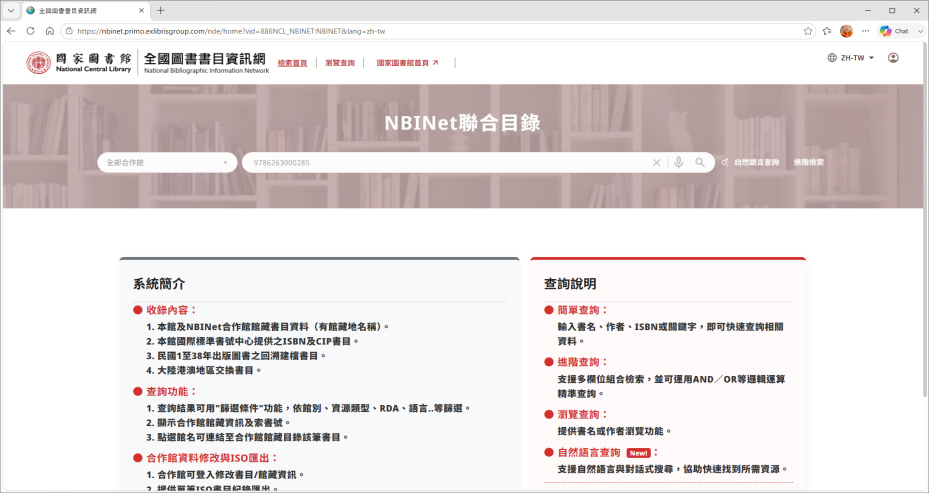Clear the search field with X icon
The height and width of the screenshot is (495, 931).
[656, 163]
